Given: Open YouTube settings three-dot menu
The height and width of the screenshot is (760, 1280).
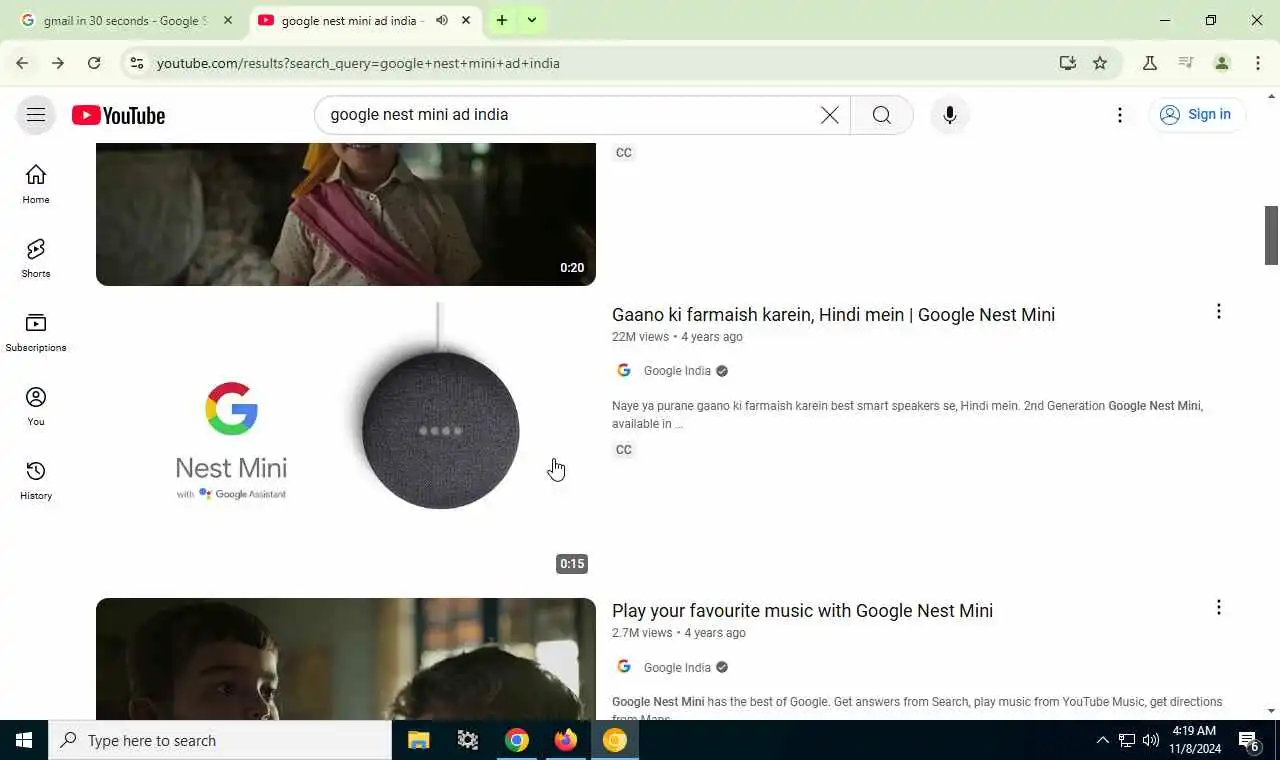Looking at the screenshot, I should coord(1120,115).
